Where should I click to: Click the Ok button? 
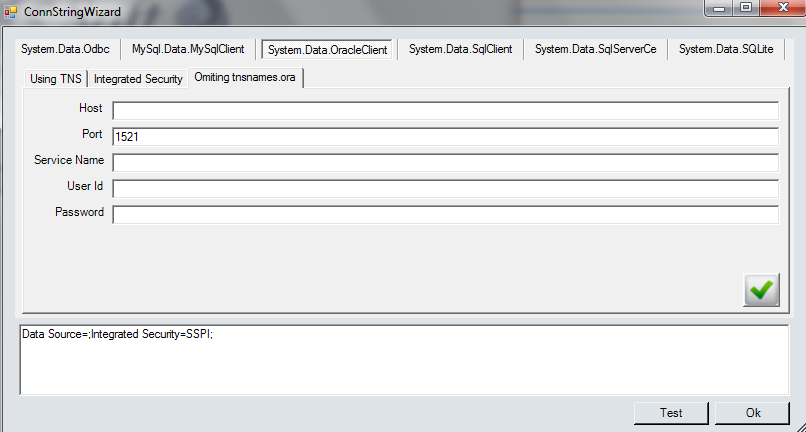point(753,413)
